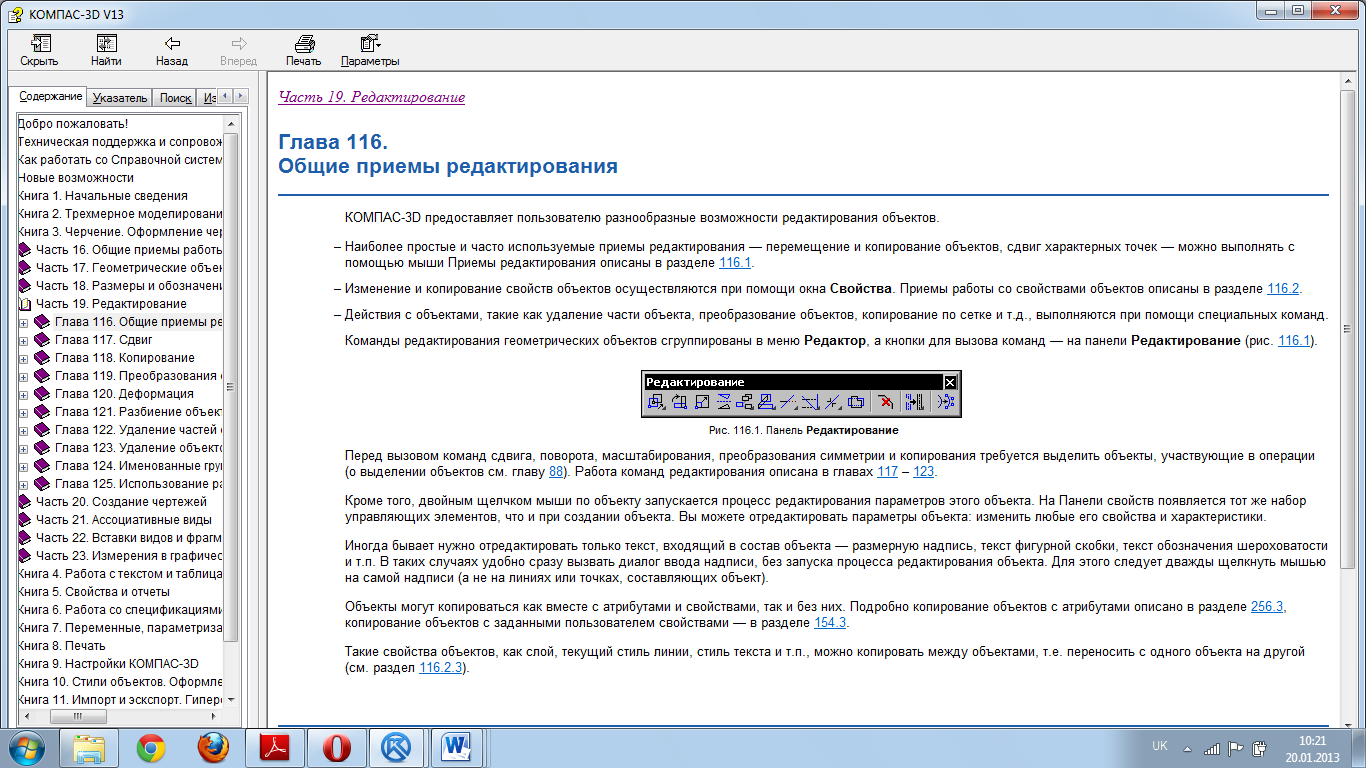Open Firefox from the taskbar

[213, 747]
